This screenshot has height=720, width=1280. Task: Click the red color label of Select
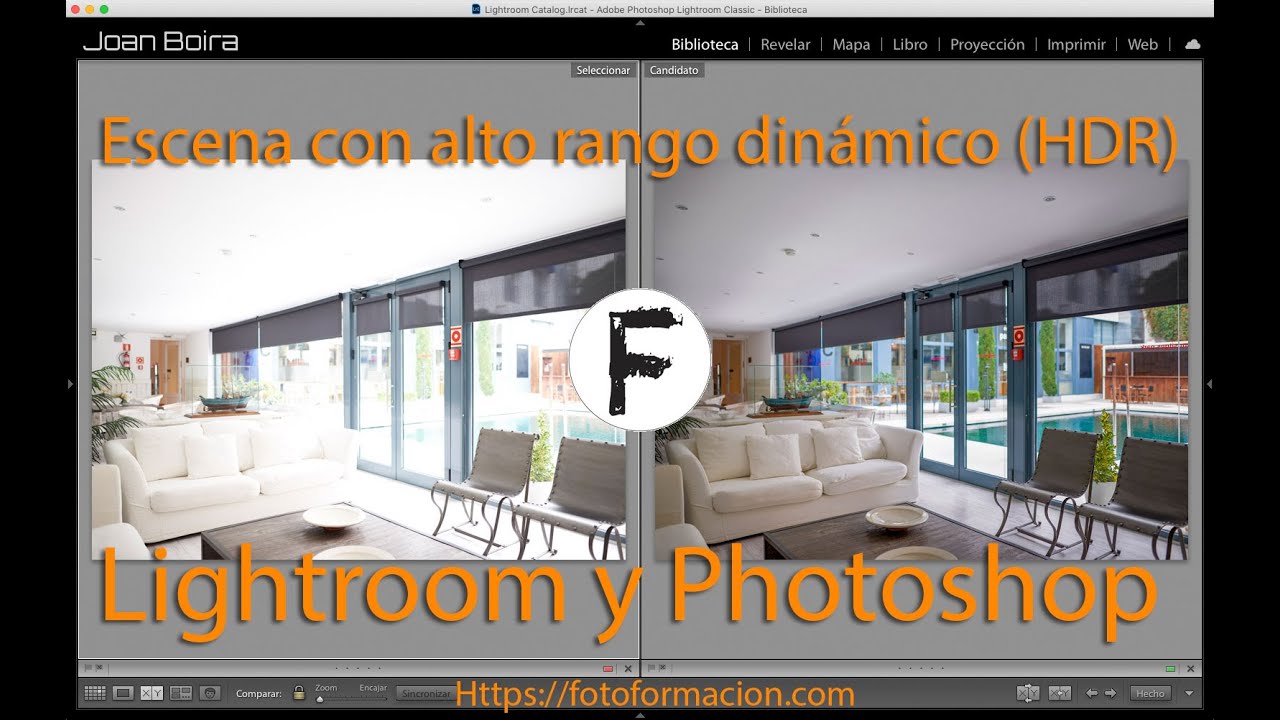click(x=607, y=668)
